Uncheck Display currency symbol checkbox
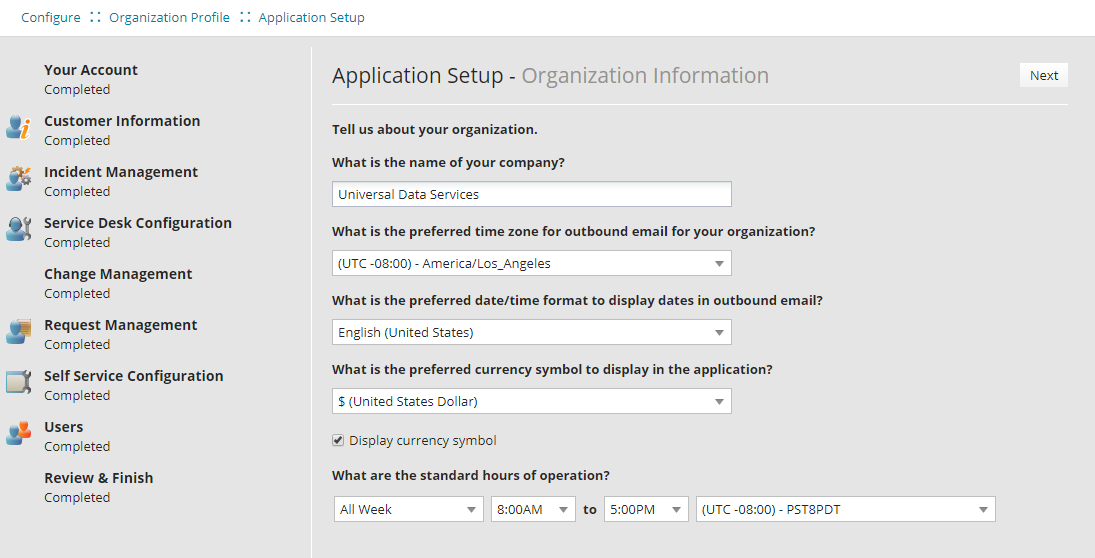 point(338,441)
